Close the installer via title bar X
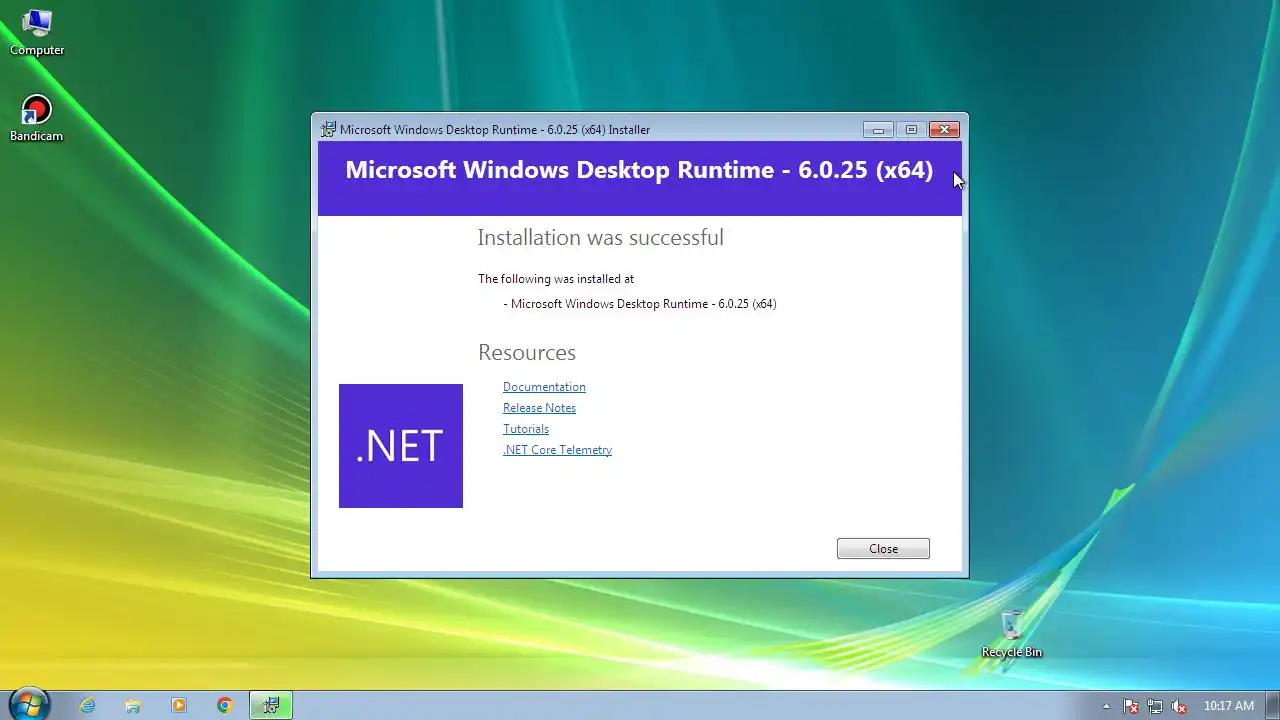This screenshot has height=720, width=1280. 944,129
